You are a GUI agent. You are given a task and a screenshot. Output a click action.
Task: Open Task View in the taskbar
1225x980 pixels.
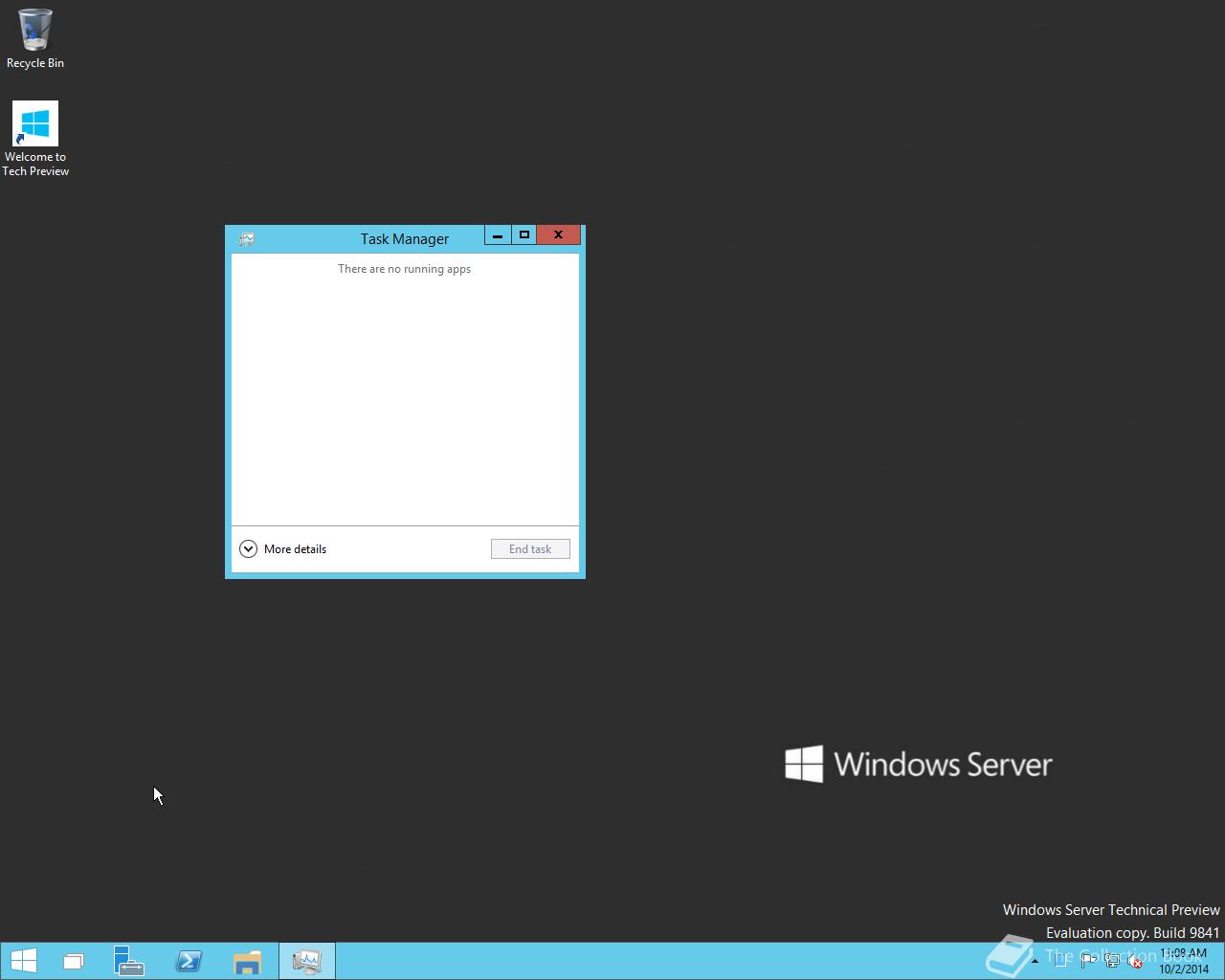click(x=74, y=961)
